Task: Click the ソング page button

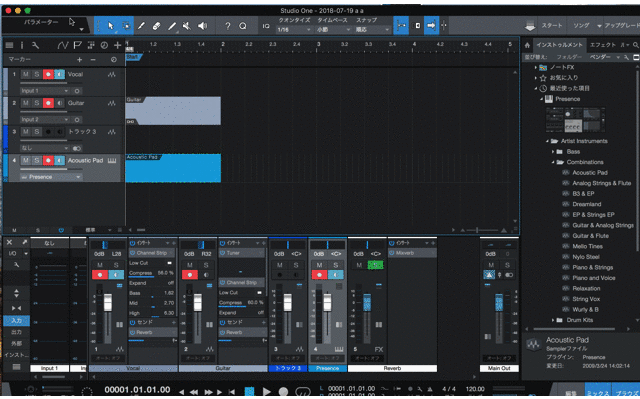Action: tap(581, 26)
